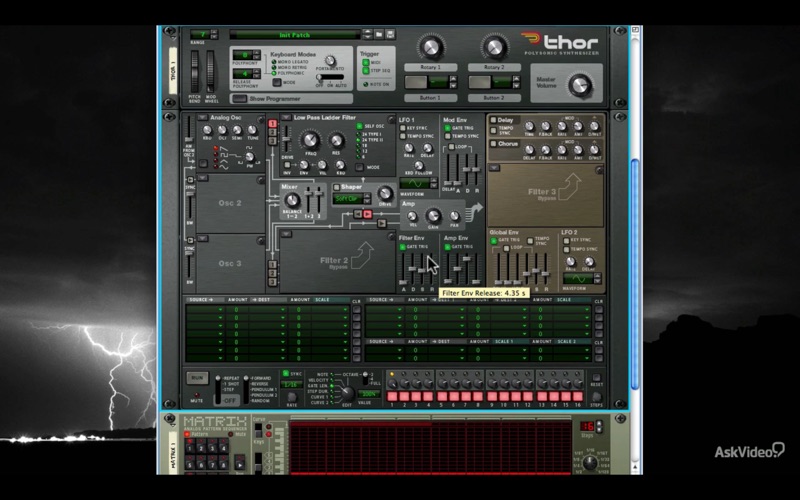
Task: Enable the Delay effect
Action: 493,120
